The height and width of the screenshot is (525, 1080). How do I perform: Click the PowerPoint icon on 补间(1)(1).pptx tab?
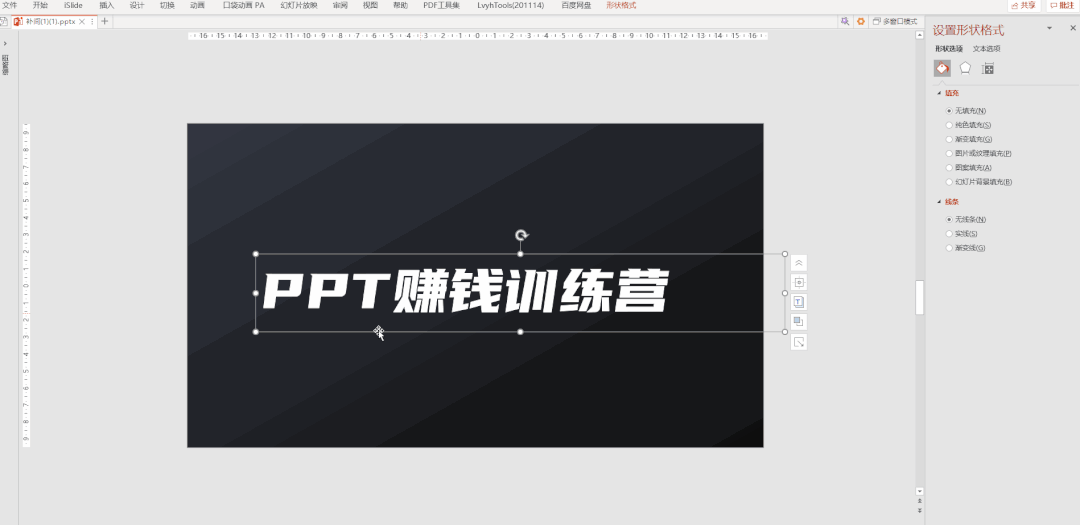click(18, 21)
